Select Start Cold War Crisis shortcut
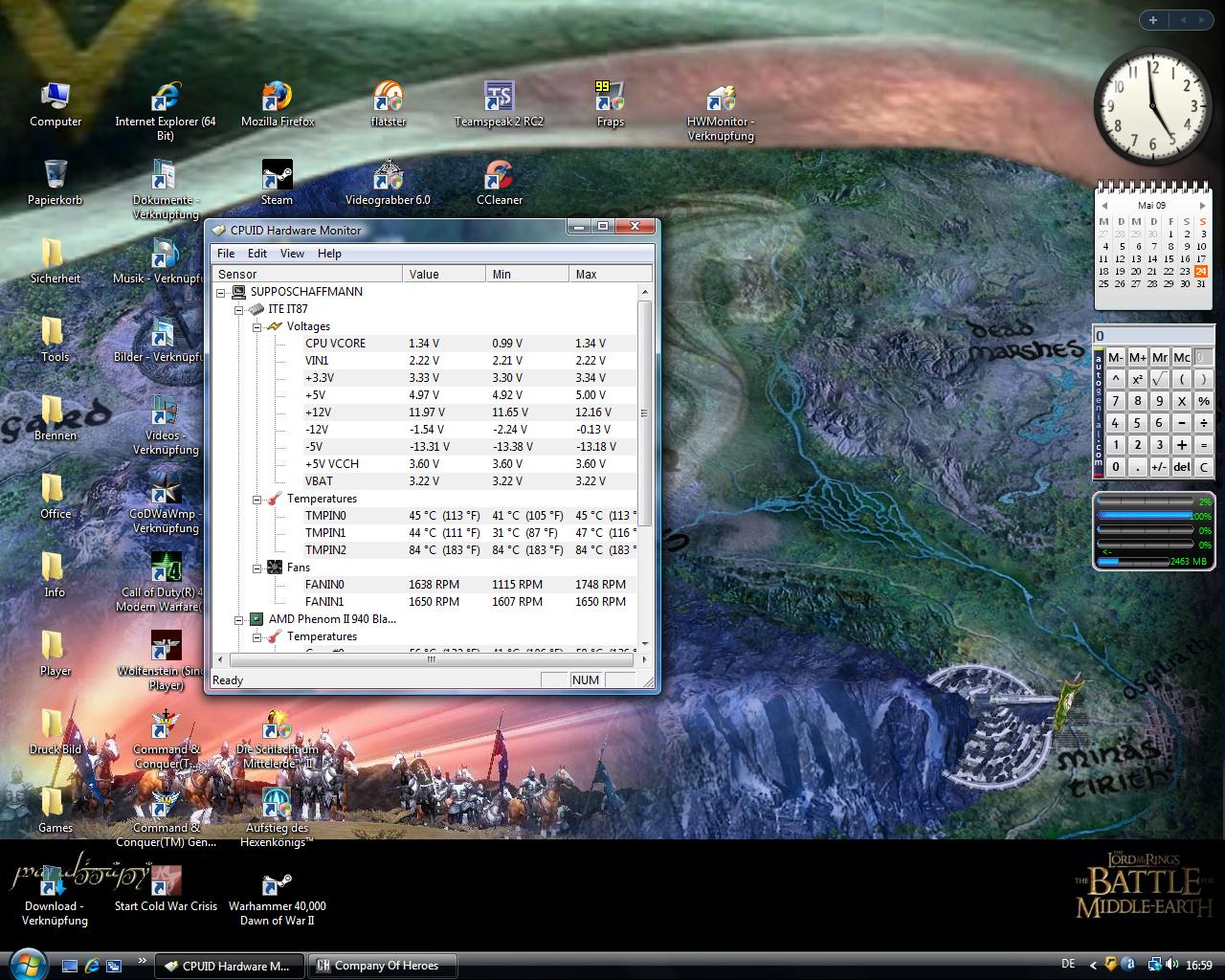 tap(166, 890)
